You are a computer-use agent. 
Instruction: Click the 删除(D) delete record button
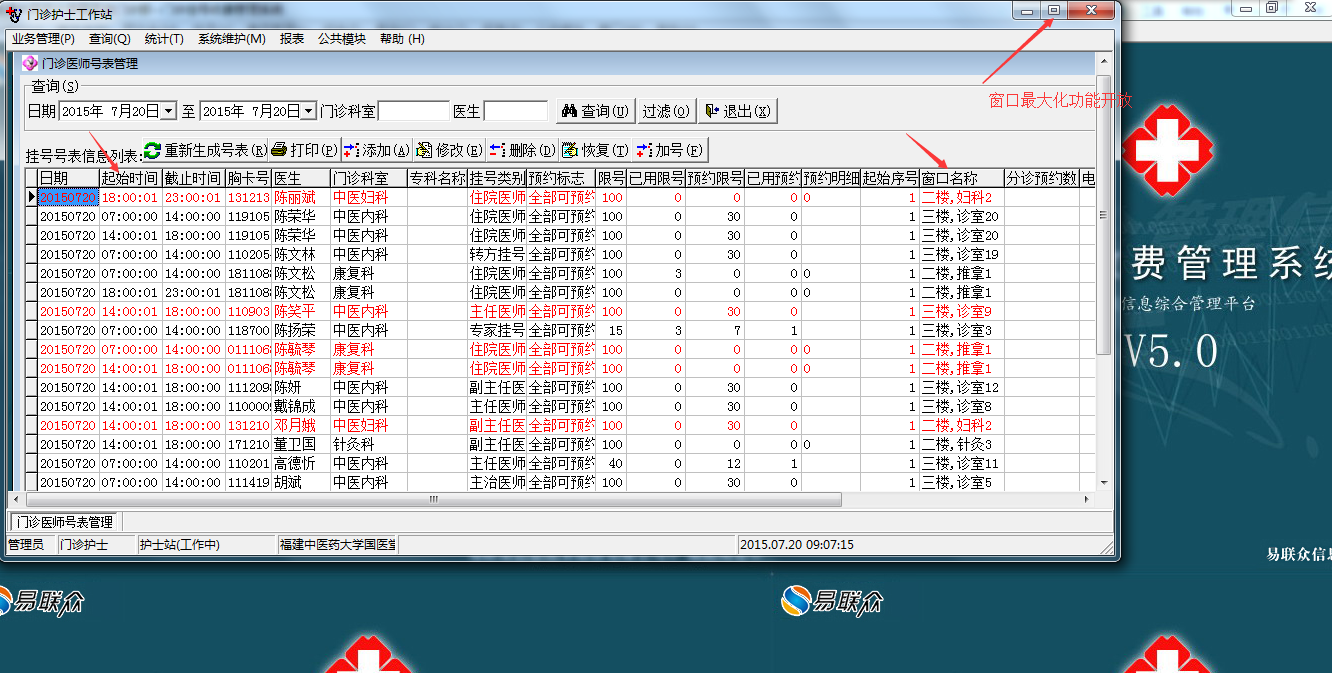(x=522, y=150)
